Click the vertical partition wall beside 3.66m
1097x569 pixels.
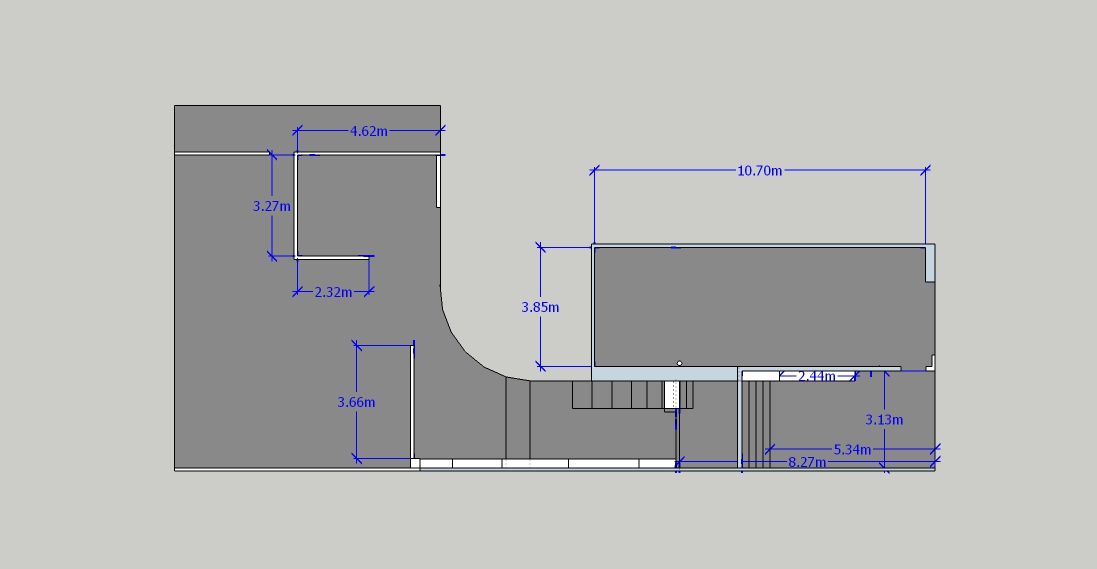pos(413,400)
